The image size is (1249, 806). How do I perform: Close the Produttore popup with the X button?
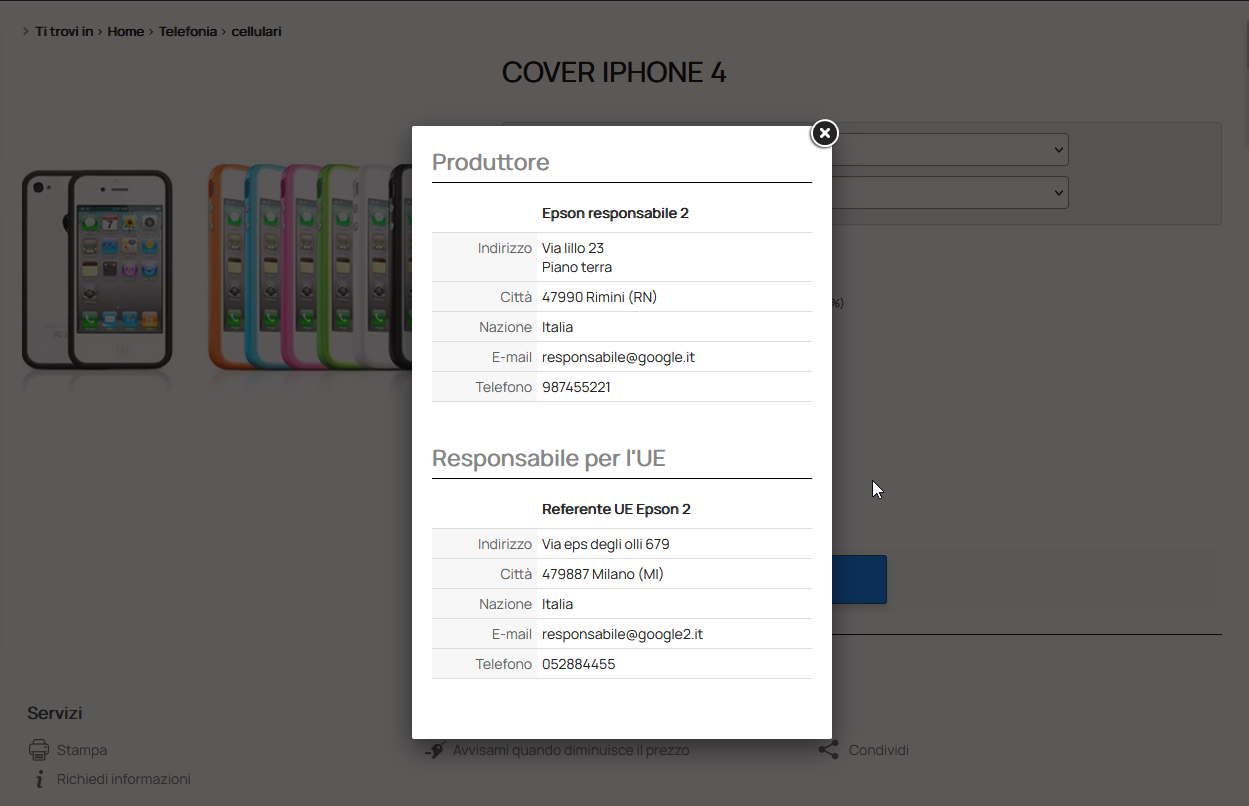pyautogui.click(x=824, y=133)
